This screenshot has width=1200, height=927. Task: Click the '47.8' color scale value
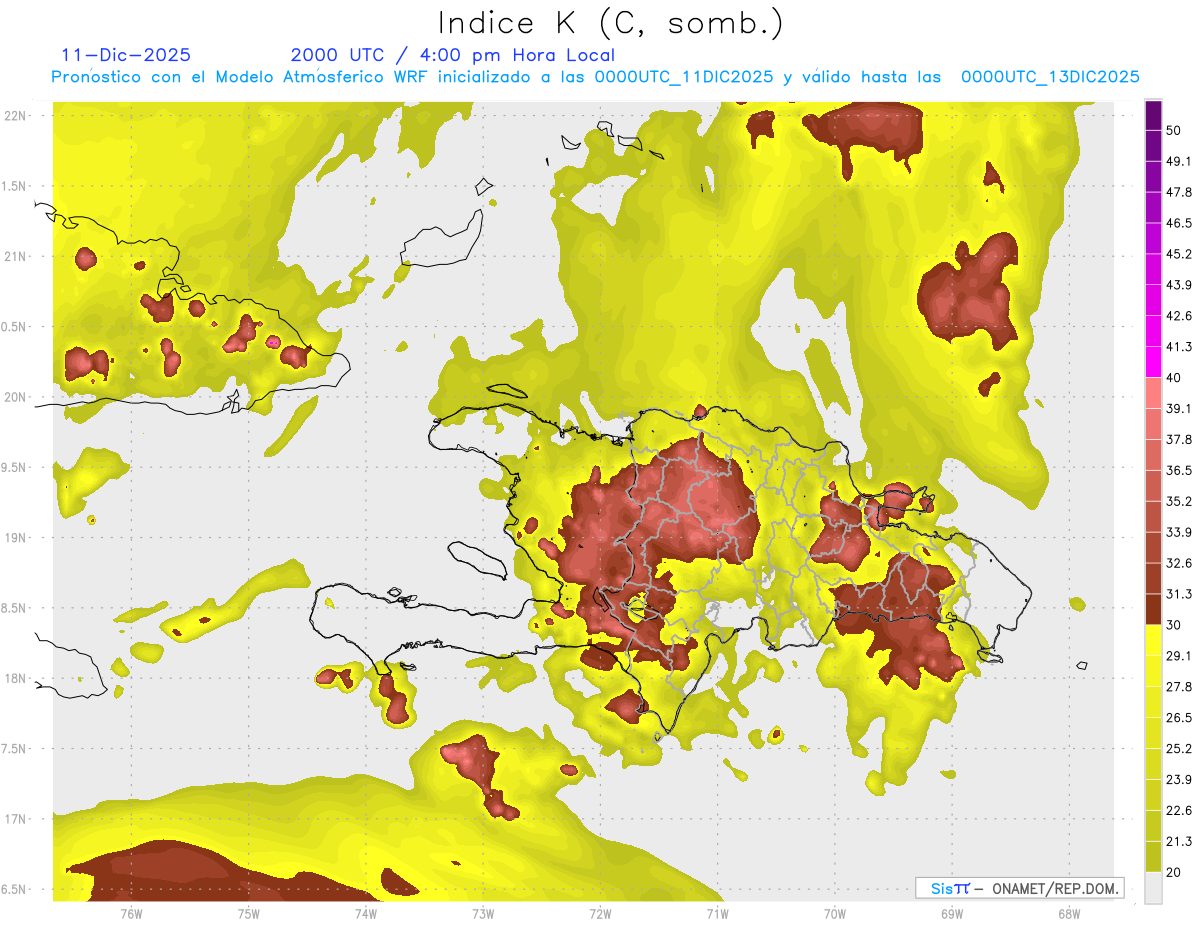[x=1179, y=193]
